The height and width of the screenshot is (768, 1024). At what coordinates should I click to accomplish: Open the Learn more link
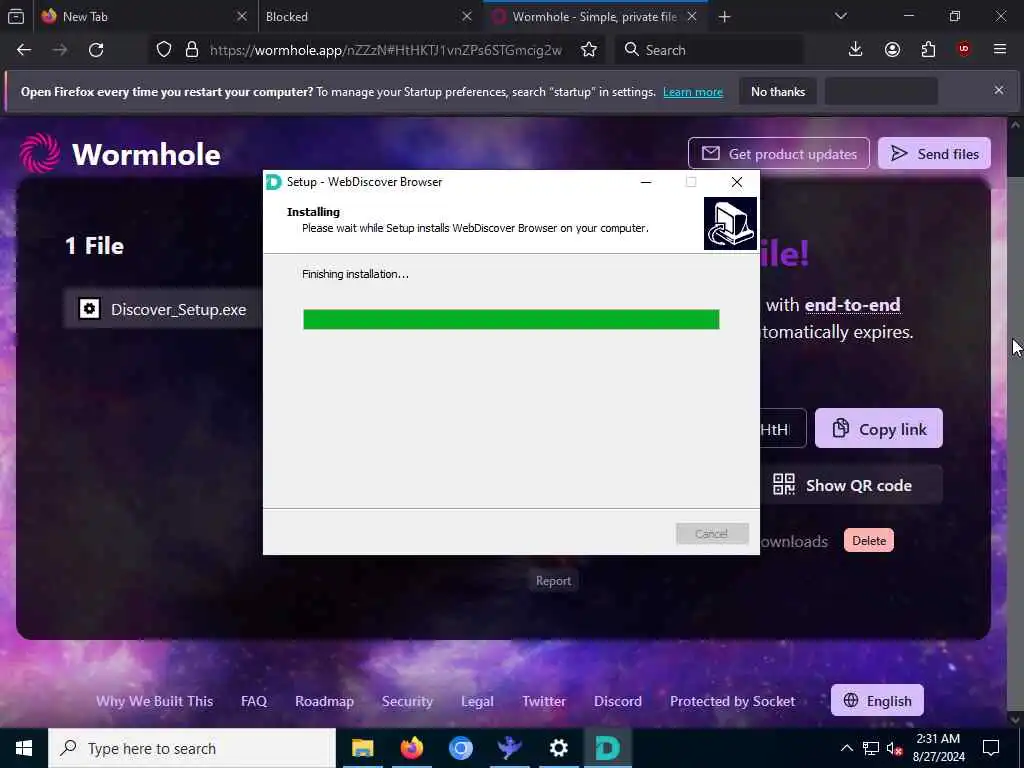693,92
